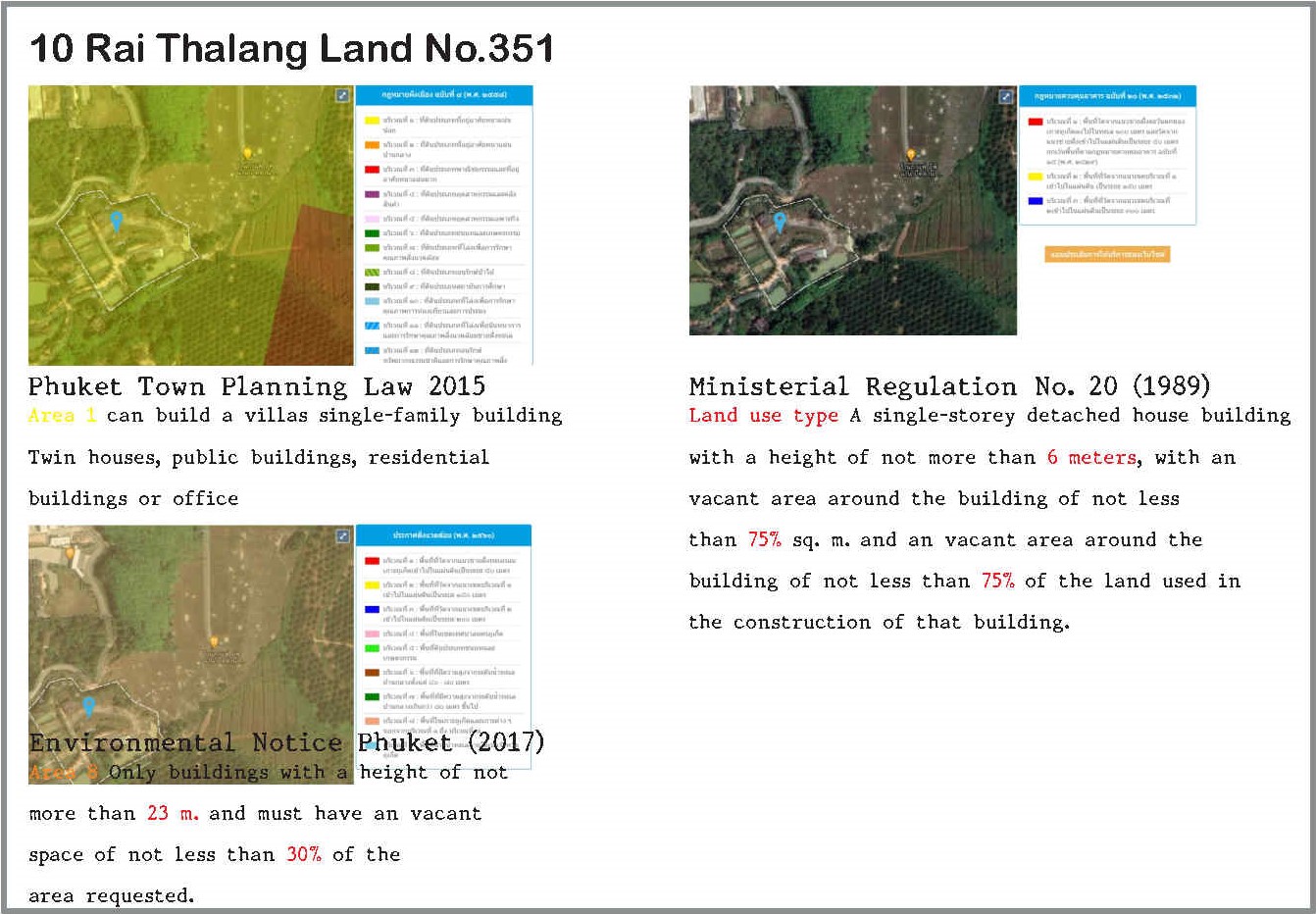This screenshot has width=1316, height=914.
Task: Expand the Town Planning Law map to fullscreen
Action: tap(342, 95)
